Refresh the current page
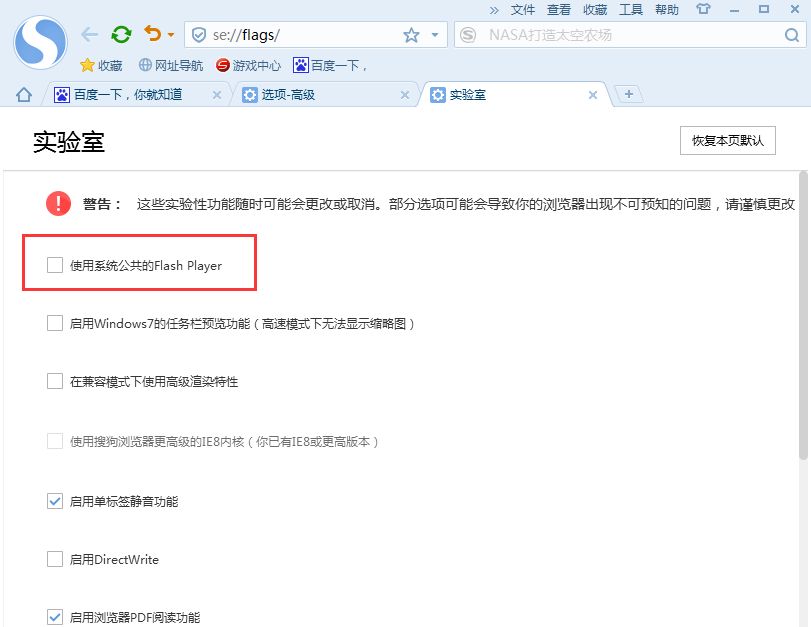Viewport: 811px width, 627px height. 120,33
